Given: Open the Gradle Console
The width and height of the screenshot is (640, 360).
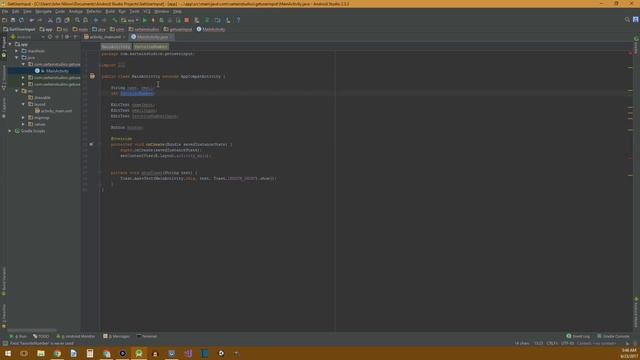Looking at the screenshot, I should (613, 336).
